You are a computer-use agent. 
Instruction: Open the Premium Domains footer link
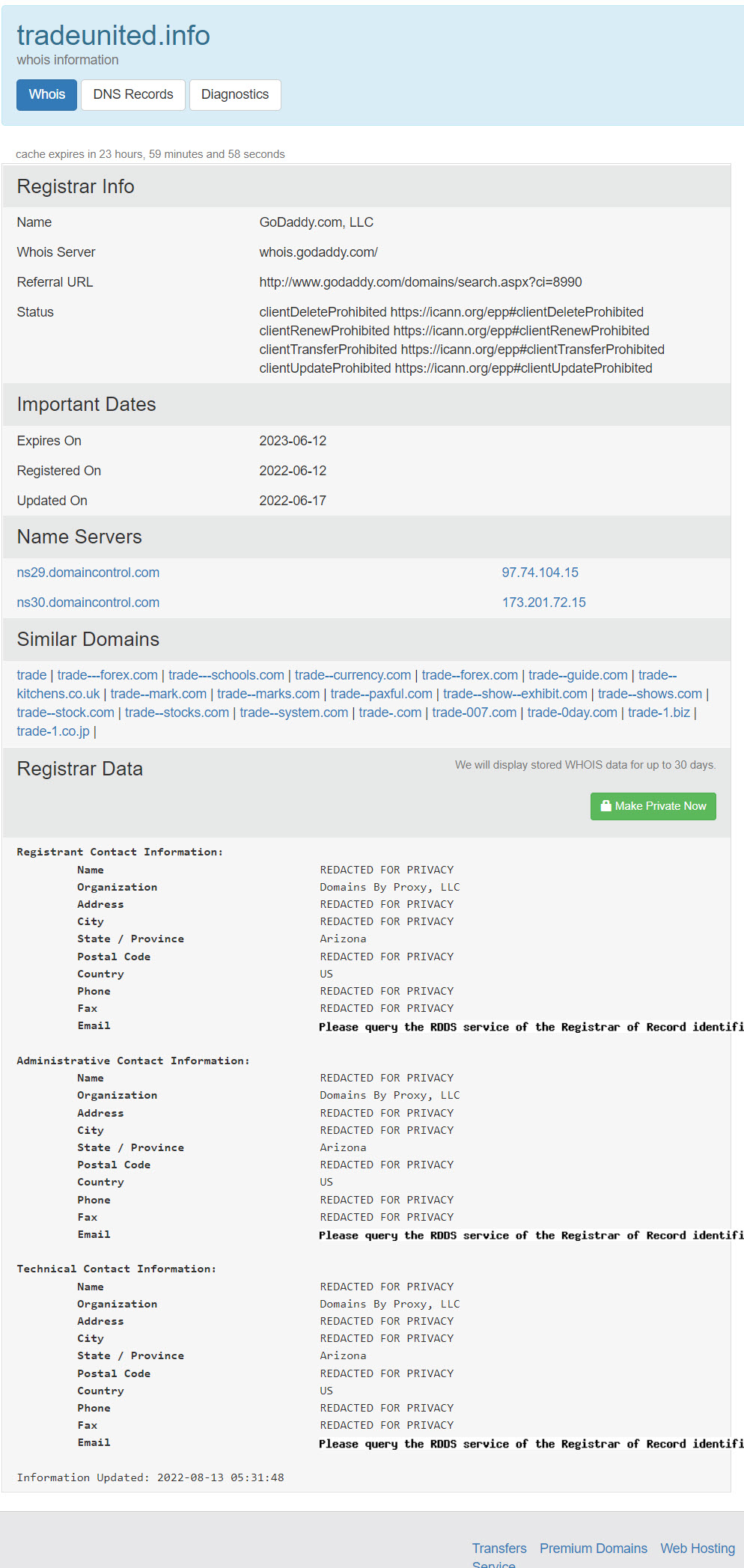(x=594, y=1549)
